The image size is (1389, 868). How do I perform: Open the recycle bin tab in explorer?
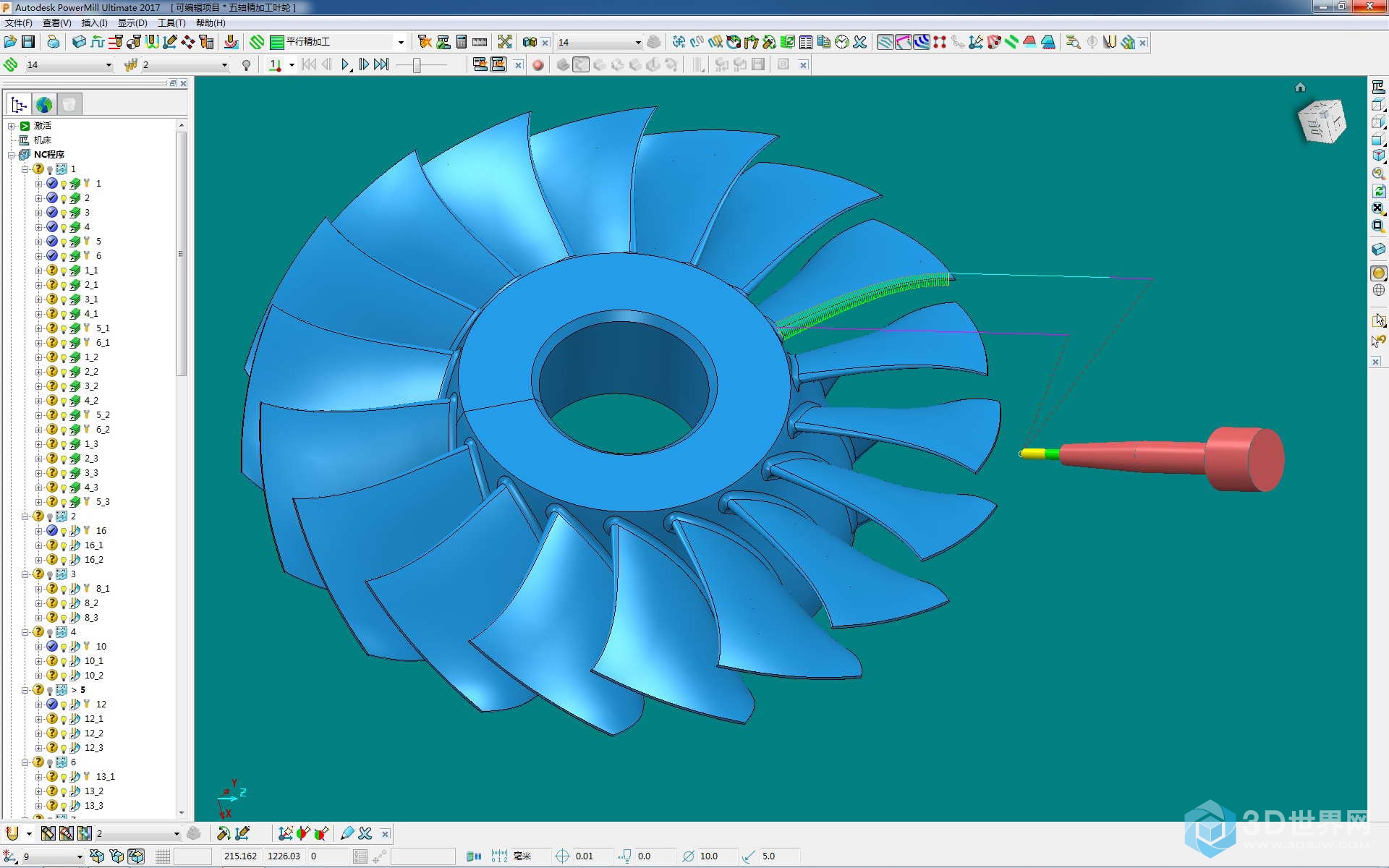click(x=69, y=105)
